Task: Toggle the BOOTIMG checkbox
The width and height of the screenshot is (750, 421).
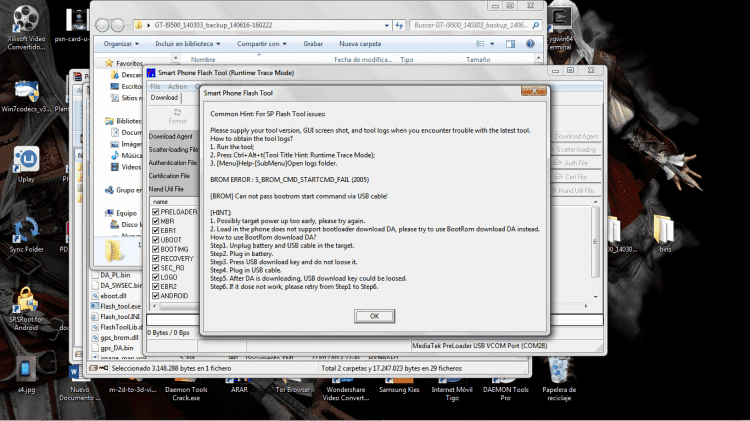Action: 155,249
